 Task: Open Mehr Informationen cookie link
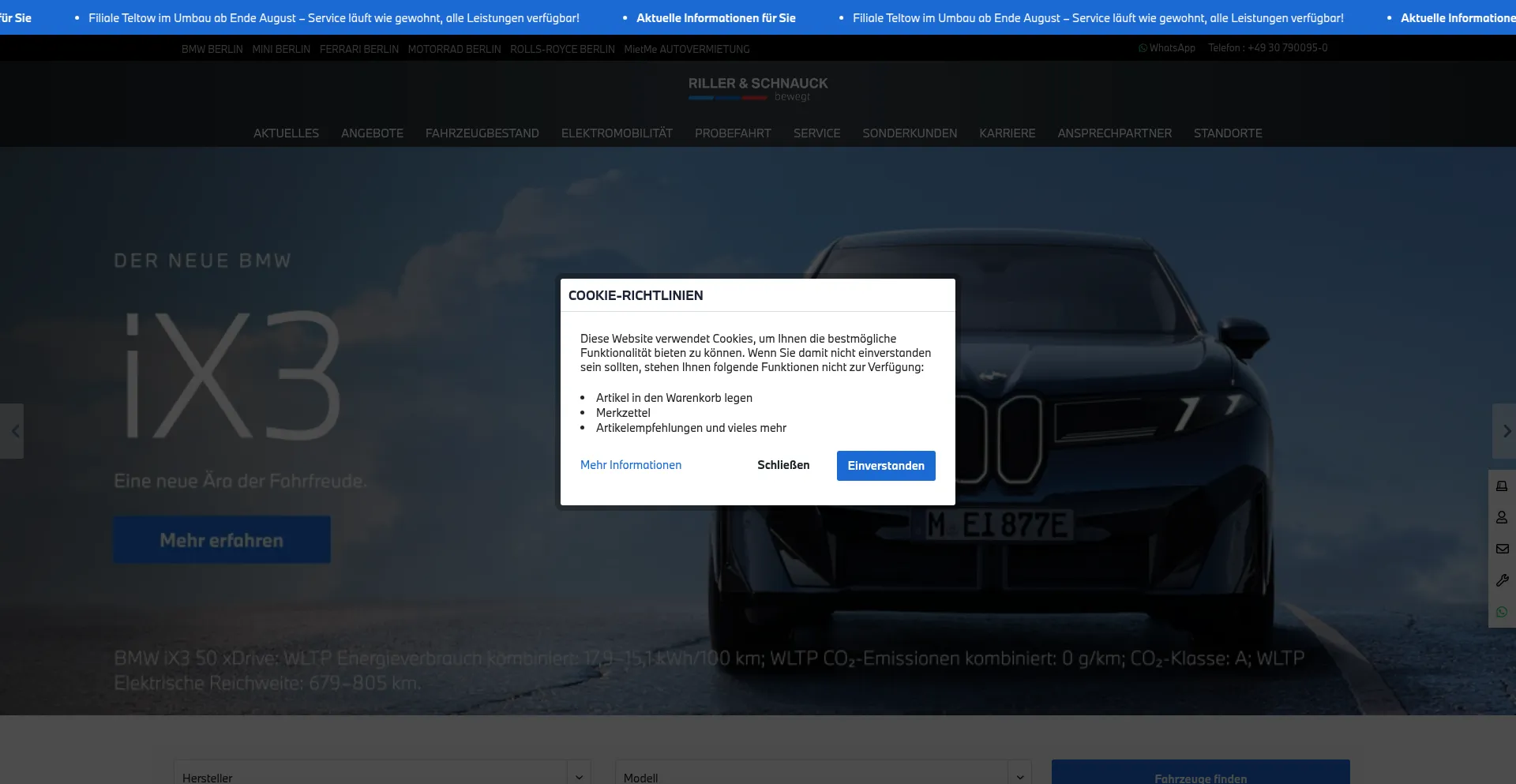point(630,465)
